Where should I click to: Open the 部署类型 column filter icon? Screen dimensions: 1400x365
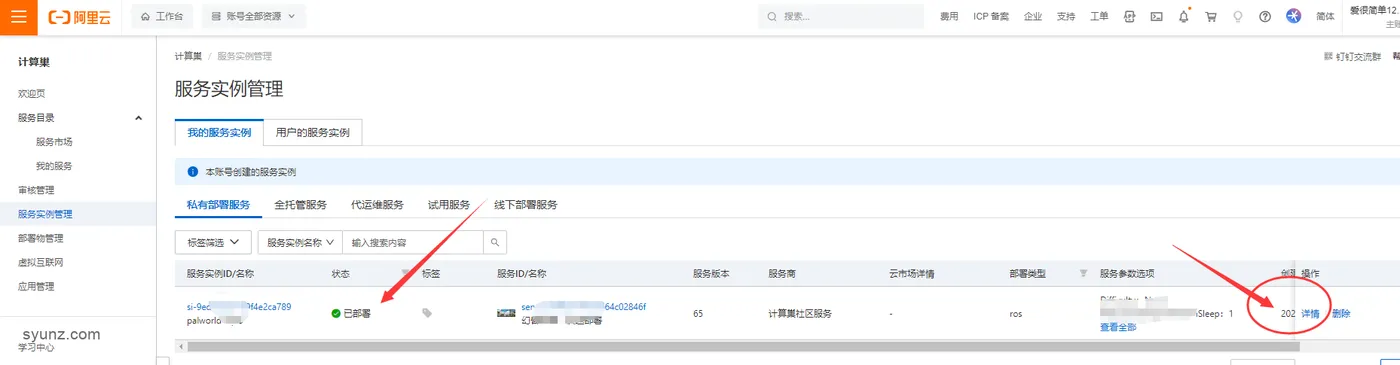coord(1084,273)
